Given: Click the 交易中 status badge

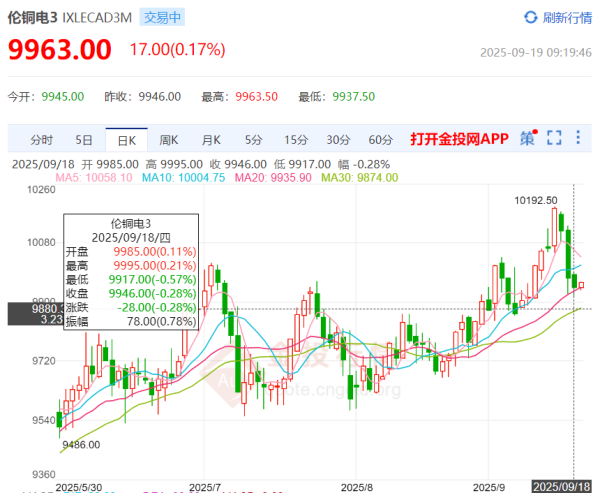Looking at the screenshot, I should point(162,18).
